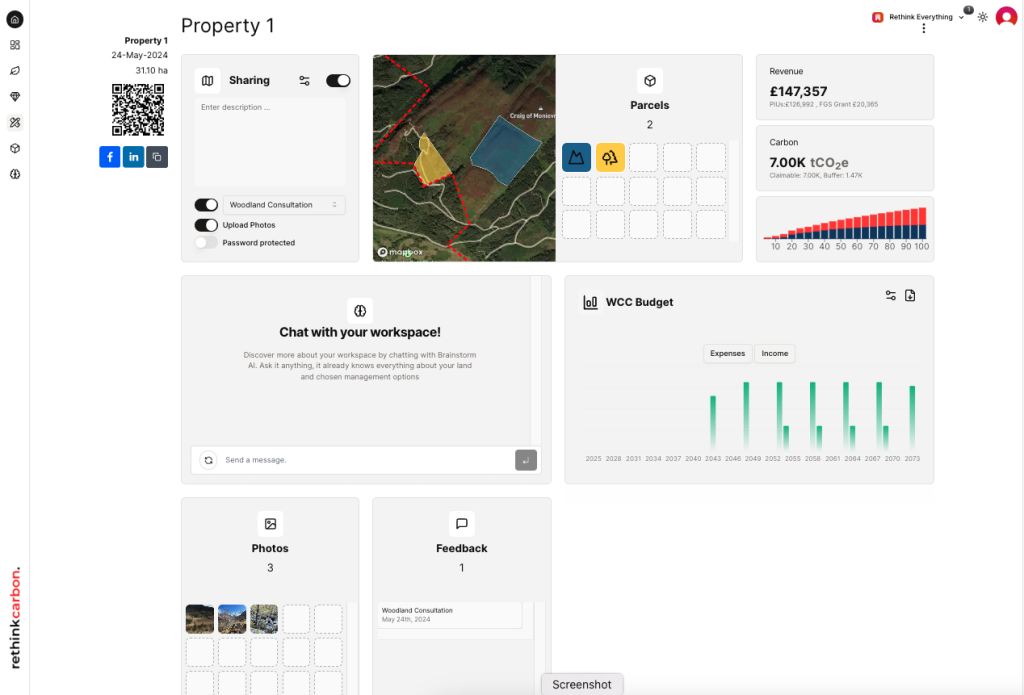Click the property QR code

138,110
